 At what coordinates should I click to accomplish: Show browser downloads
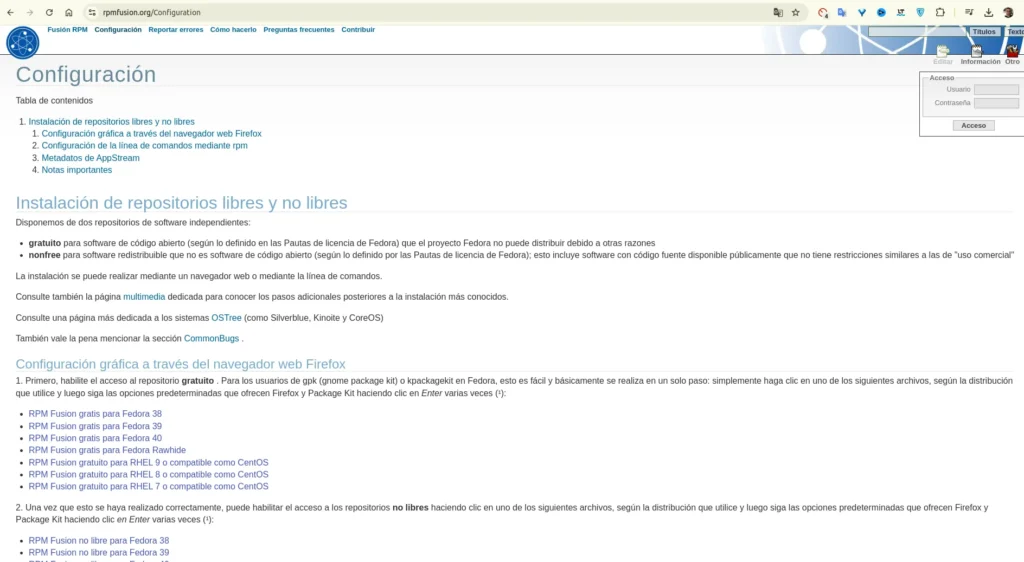[989, 12]
